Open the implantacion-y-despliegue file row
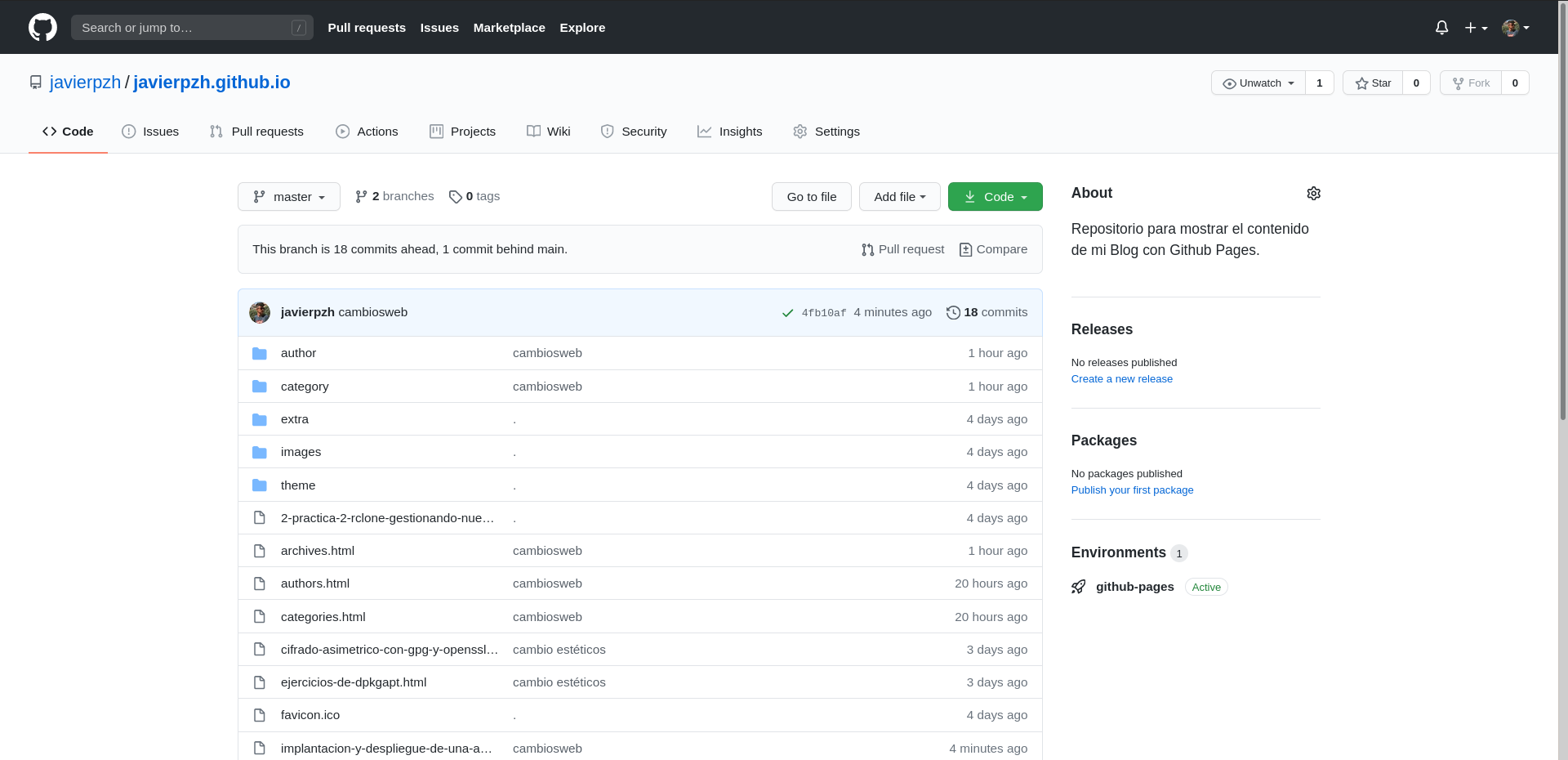This screenshot has width=1568, height=760. pos(640,748)
